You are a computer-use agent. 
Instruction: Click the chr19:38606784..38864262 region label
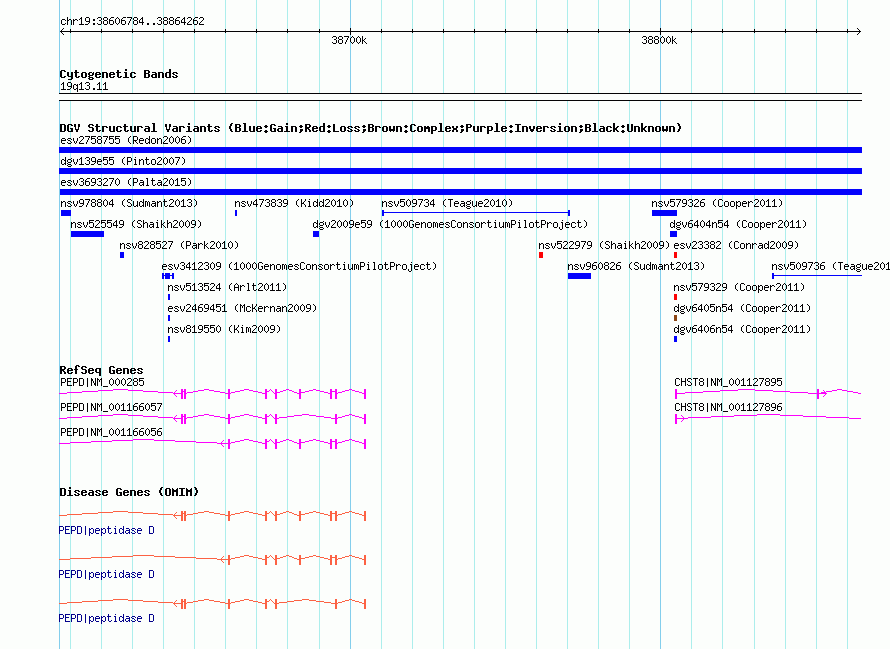pyautogui.click(x=132, y=22)
